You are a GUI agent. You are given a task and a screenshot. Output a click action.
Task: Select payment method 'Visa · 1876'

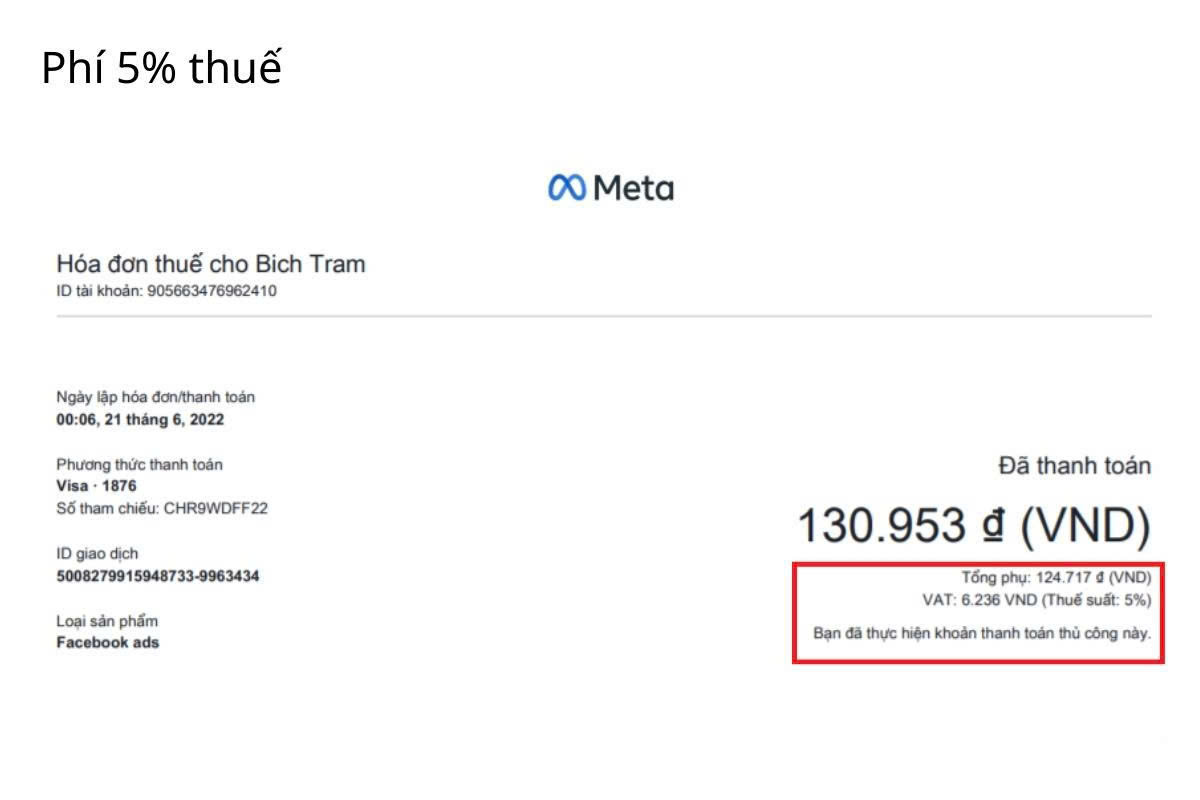coord(96,486)
